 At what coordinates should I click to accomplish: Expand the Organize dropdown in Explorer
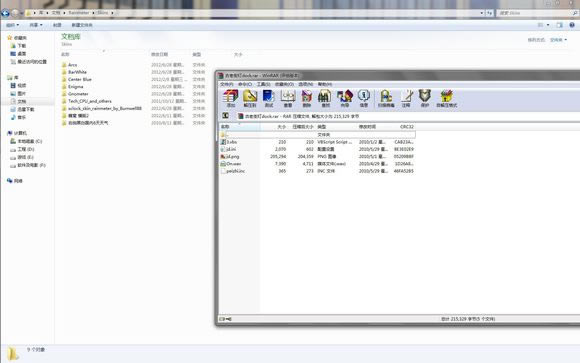click(x=13, y=25)
